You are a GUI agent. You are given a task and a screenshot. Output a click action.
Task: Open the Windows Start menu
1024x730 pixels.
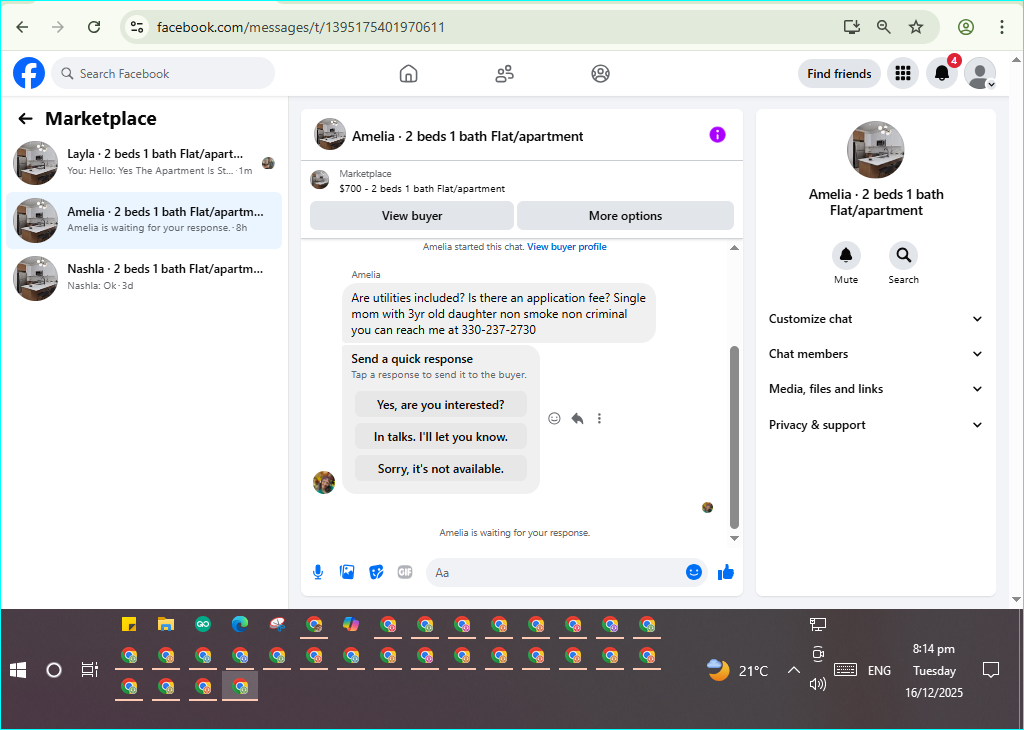pyautogui.click(x=18, y=670)
